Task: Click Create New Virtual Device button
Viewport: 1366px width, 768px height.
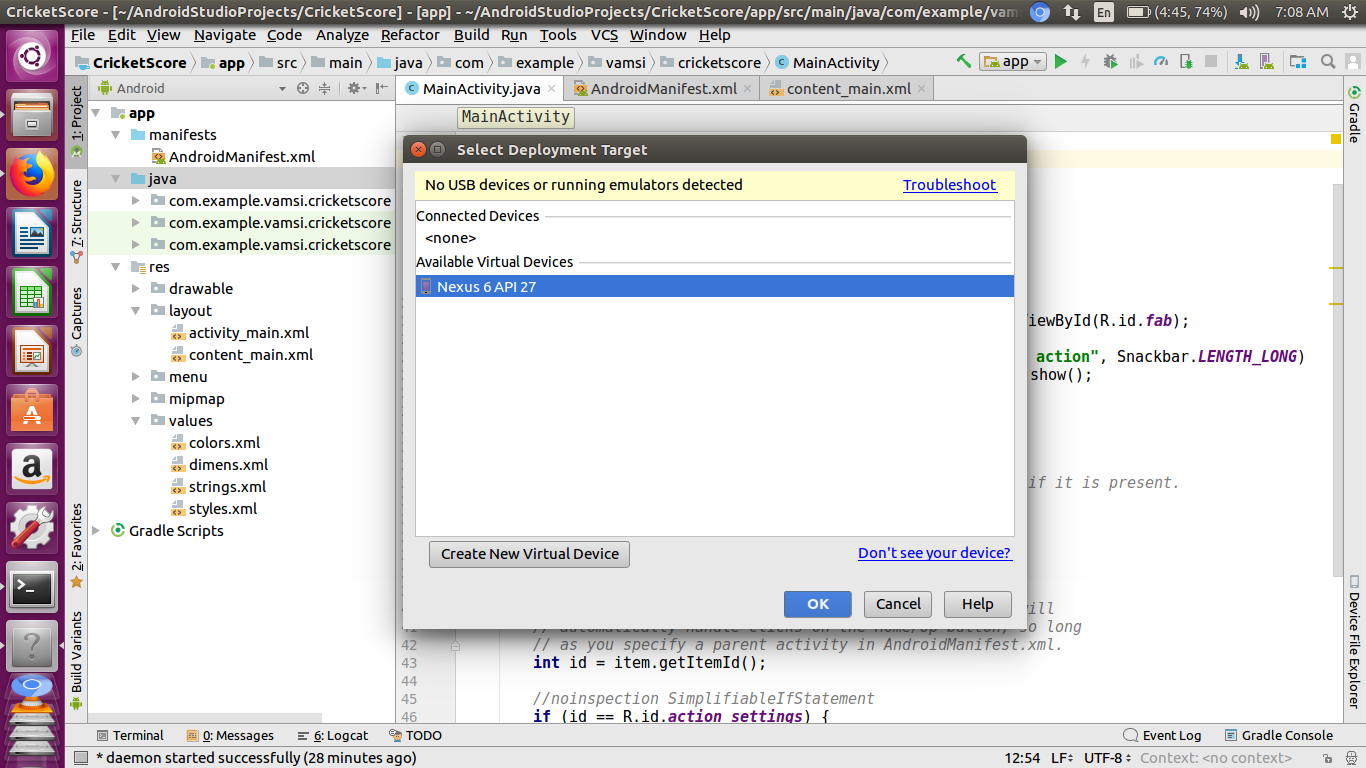Action: click(530, 554)
